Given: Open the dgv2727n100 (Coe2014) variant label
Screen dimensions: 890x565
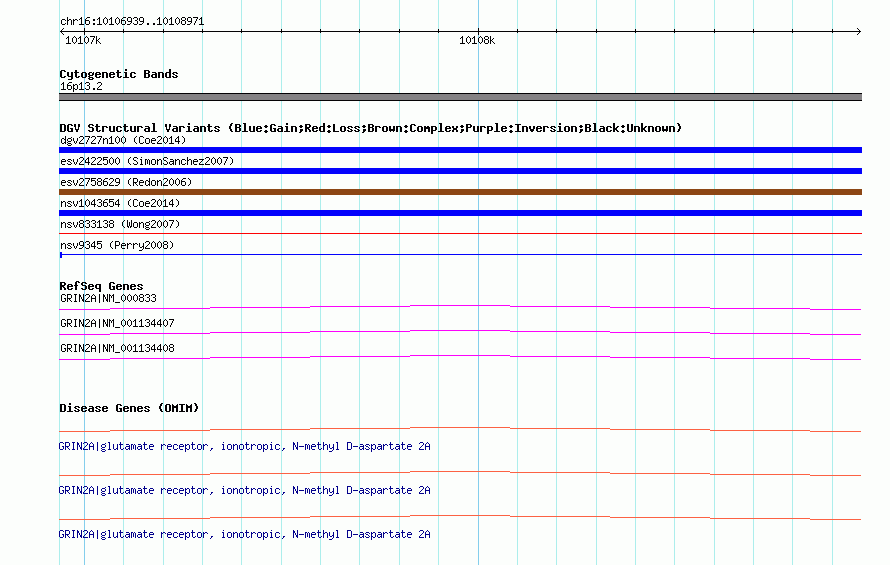Looking at the screenshot, I should 123,140.
